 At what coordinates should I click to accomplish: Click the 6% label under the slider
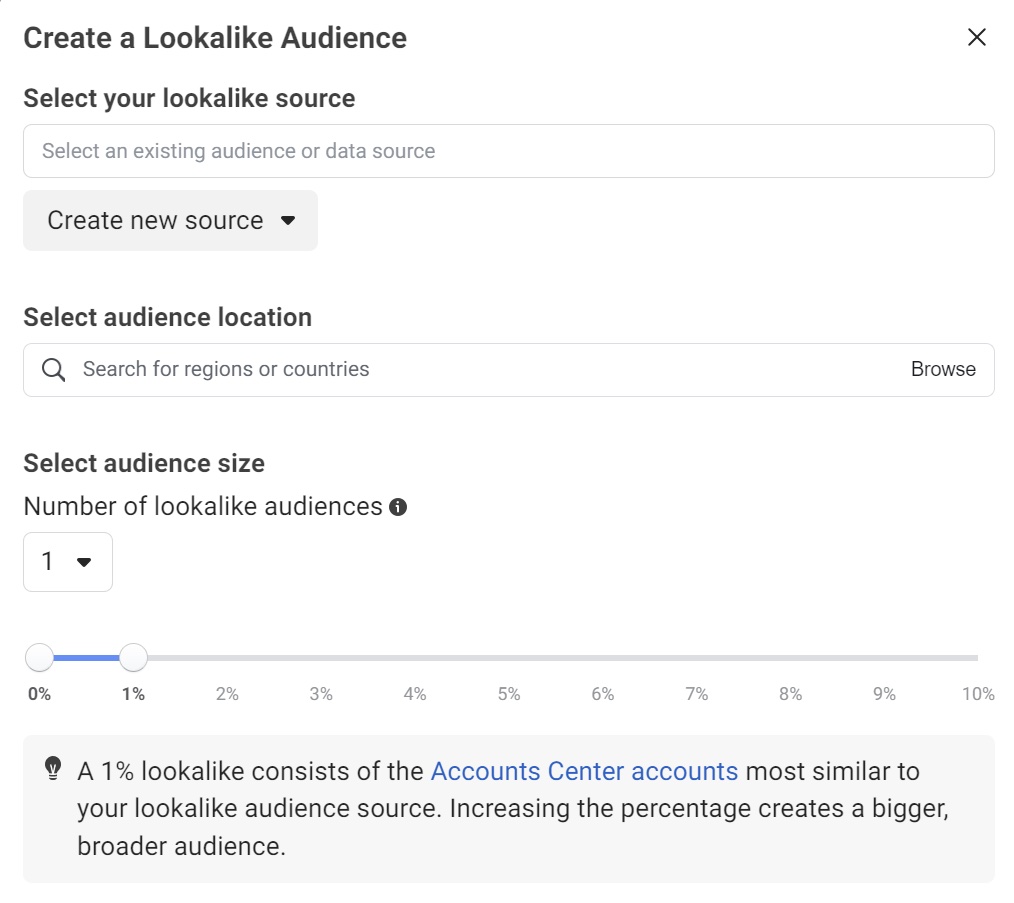[x=603, y=694]
